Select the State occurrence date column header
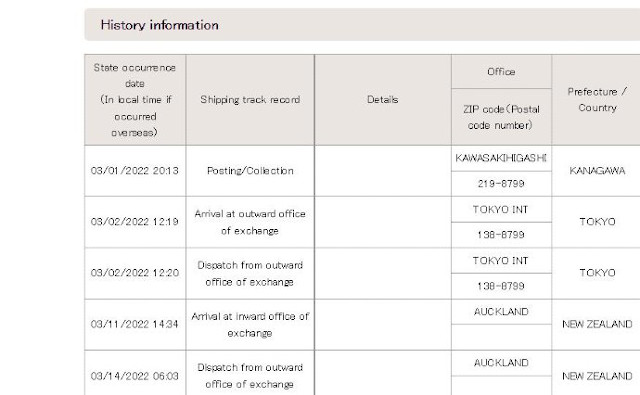This screenshot has height=395, width=640. 135,100
